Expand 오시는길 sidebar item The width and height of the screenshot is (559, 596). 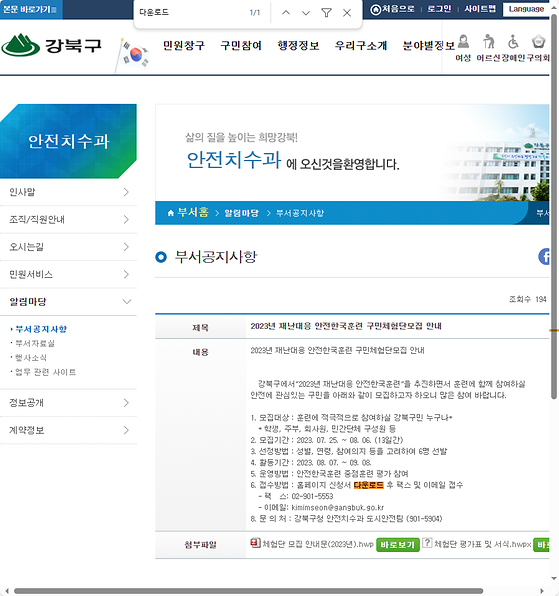coord(68,247)
